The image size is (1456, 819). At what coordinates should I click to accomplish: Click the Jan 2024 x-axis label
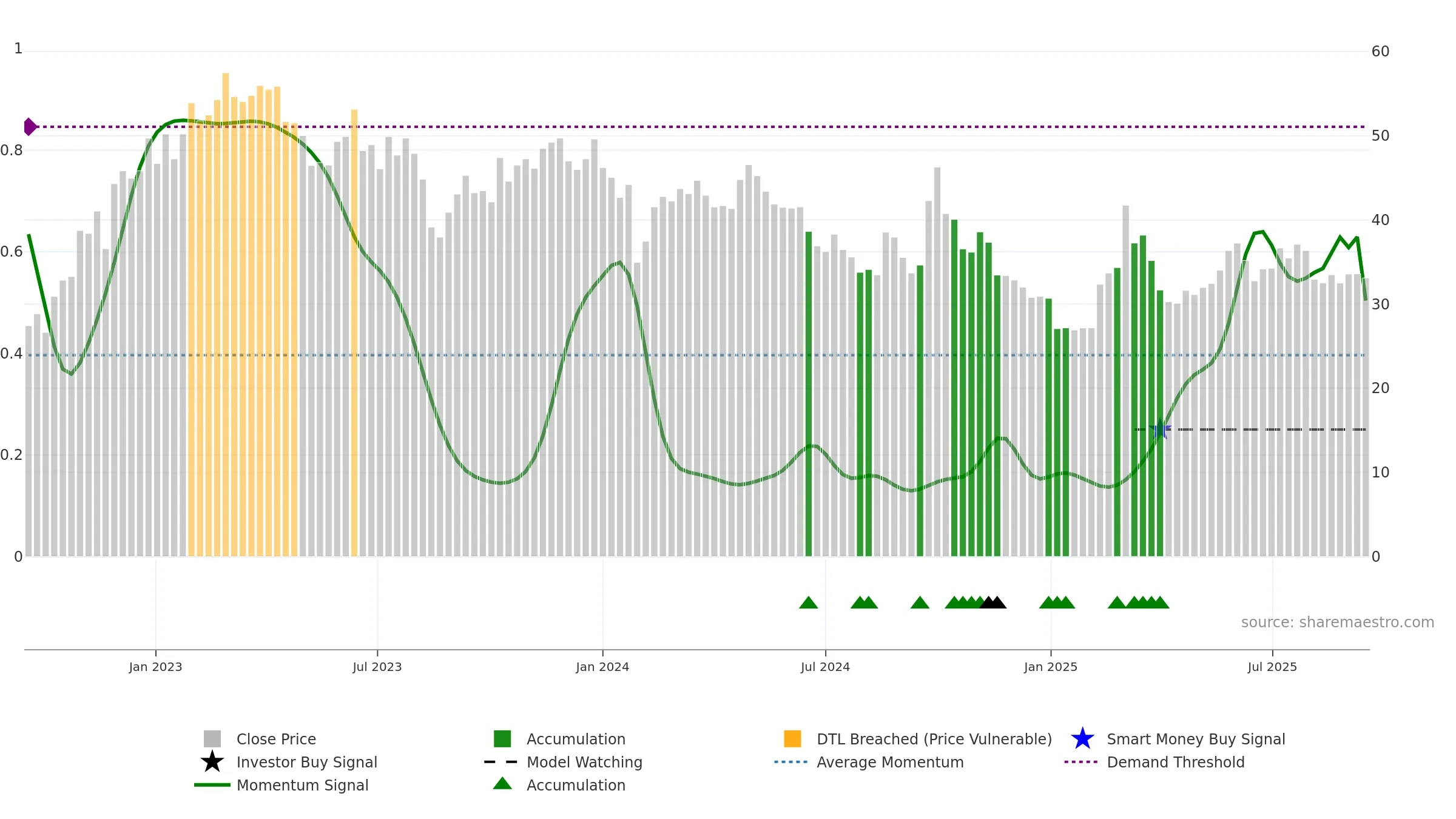602,667
